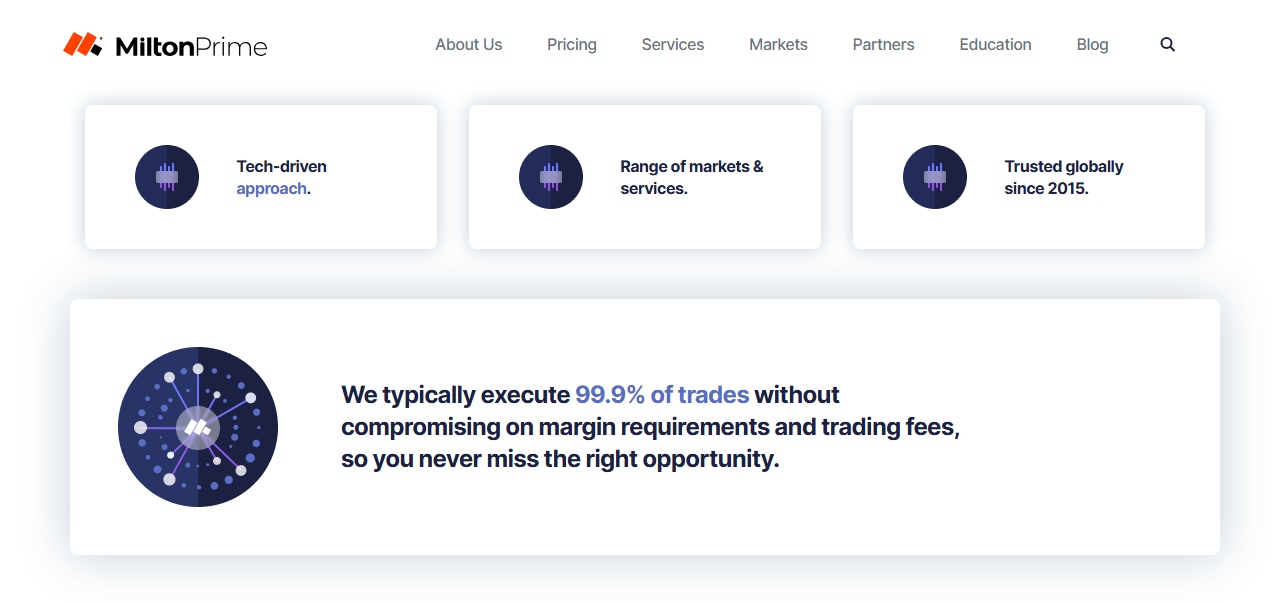Open the Partners navigation item
The width and height of the screenshot is (1284, 604).
(x=884, y=44)
